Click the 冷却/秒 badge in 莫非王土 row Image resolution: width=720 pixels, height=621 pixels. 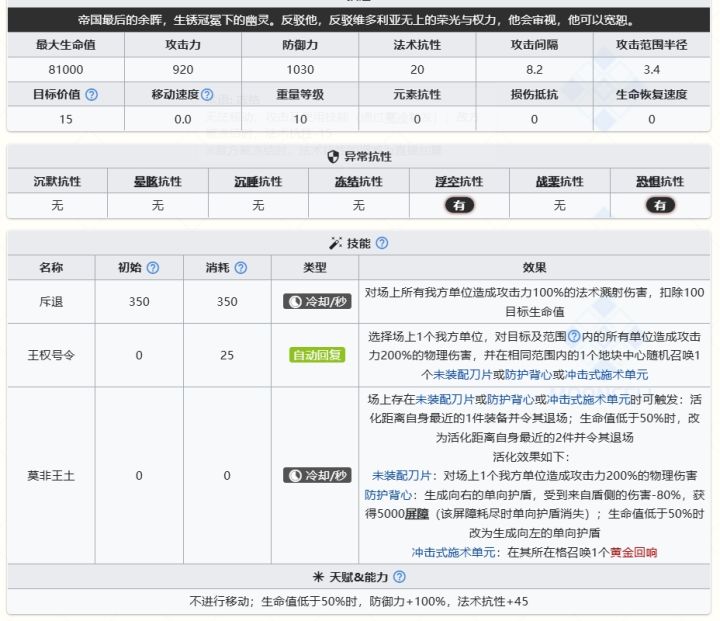315,475
